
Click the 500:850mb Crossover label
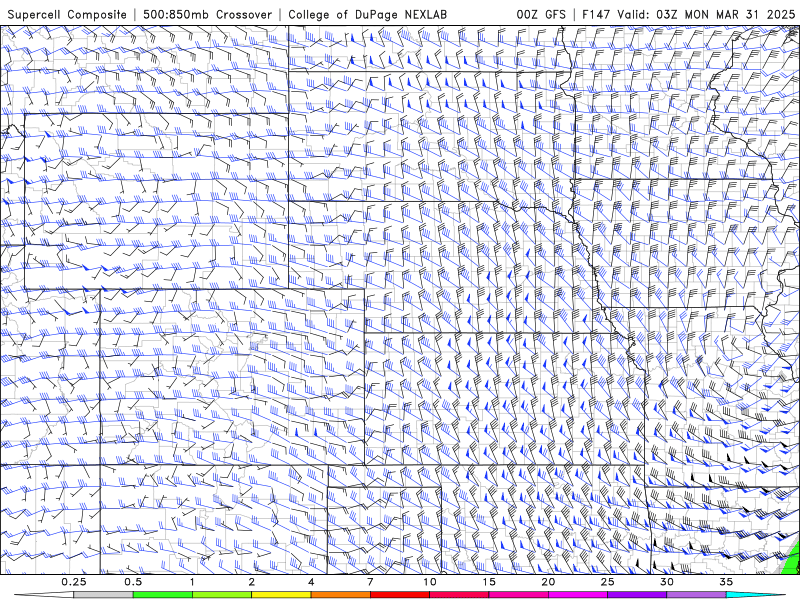coord(208,14)
